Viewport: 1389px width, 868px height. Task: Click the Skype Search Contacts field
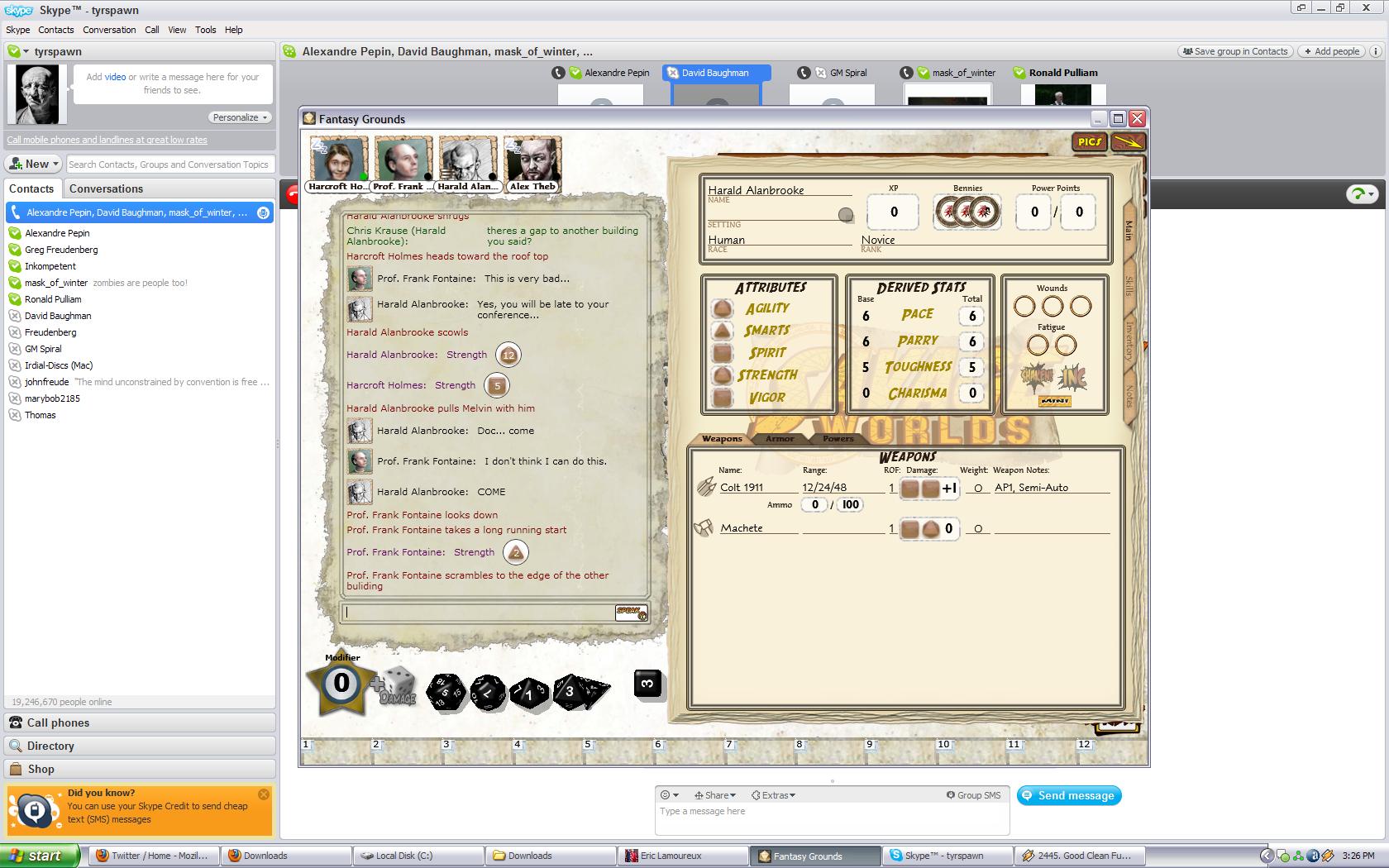169,165
